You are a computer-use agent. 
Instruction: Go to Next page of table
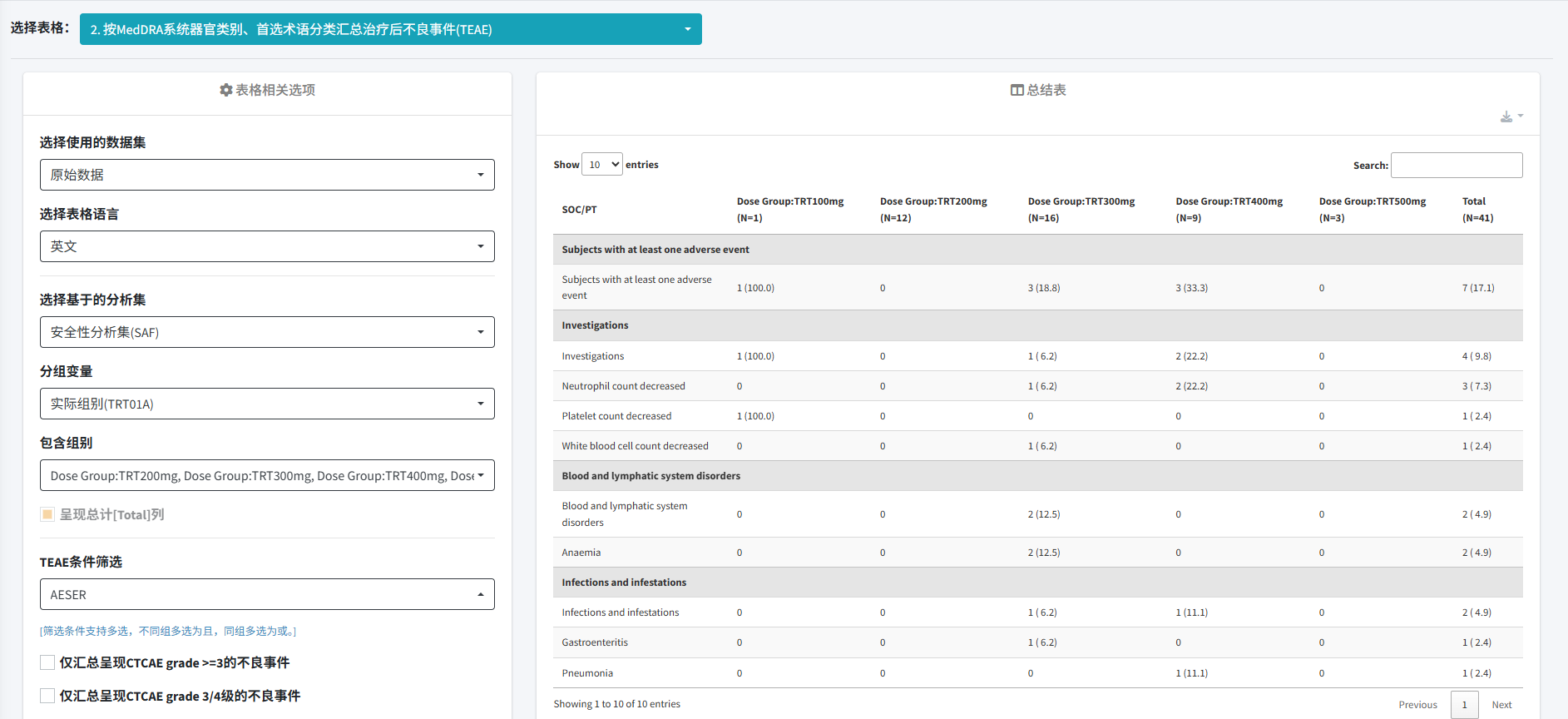pos(1501,705)
